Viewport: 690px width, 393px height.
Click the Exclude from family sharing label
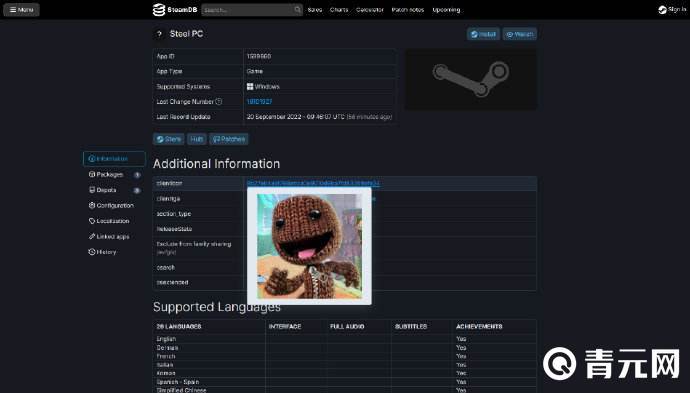point(194,244)
